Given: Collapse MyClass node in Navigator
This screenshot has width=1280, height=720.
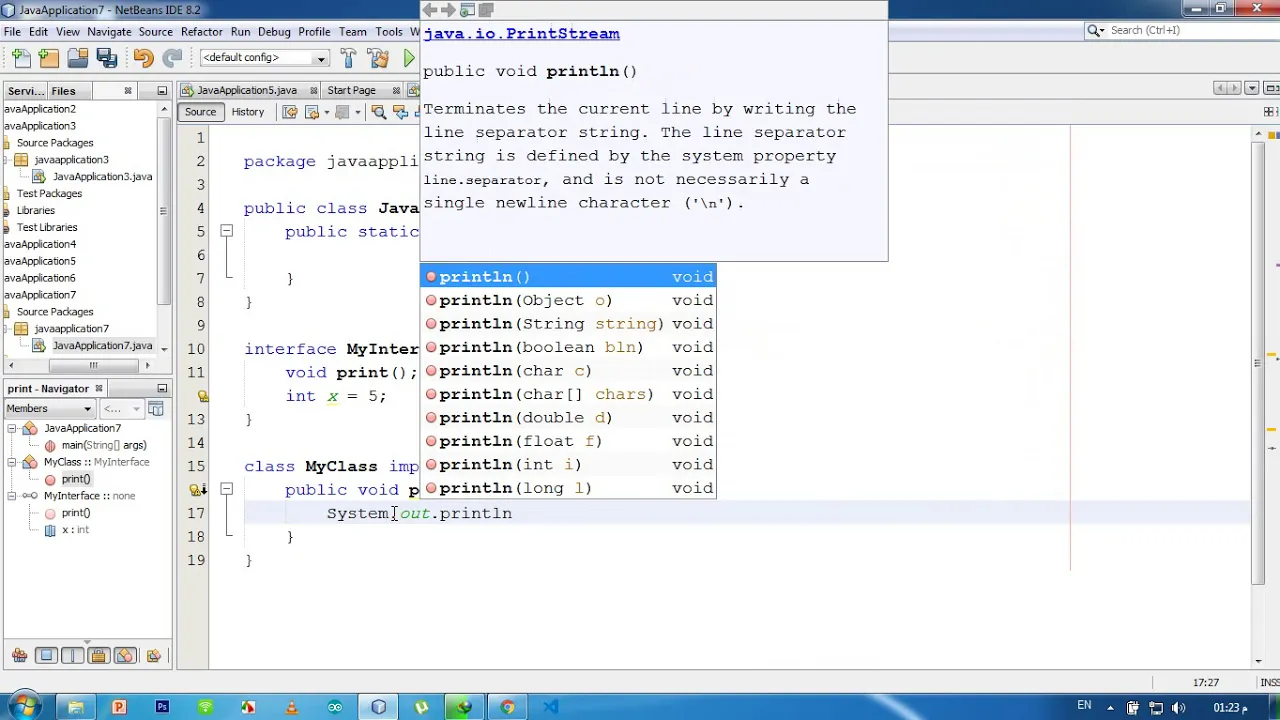Looking at the screenshot, I should 12,462.
